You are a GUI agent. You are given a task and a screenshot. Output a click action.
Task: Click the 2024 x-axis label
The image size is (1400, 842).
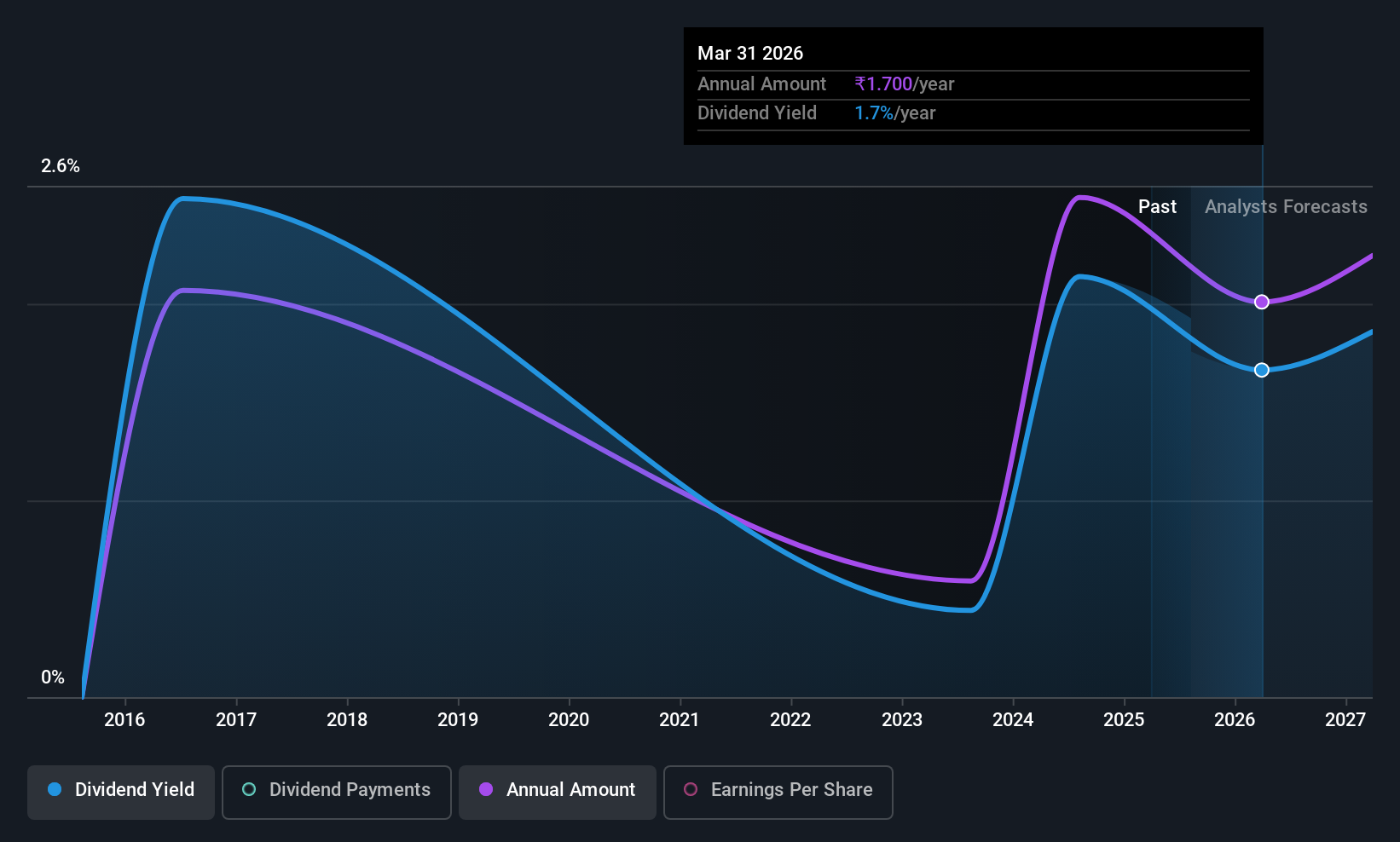coord(1013,720)
